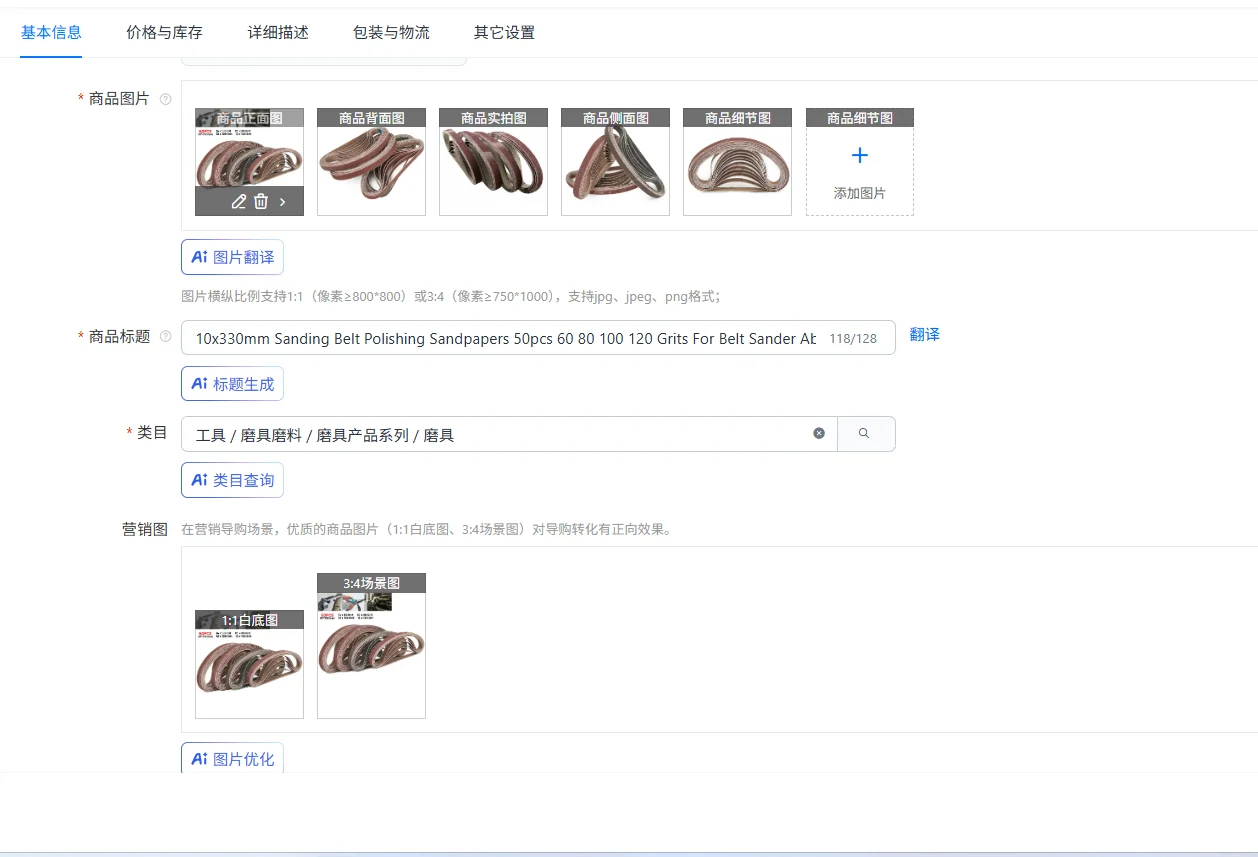Move the 商品正面图 image using right chevron
The width and height of the screenshot is (1258, 857).
coord(283,202)
